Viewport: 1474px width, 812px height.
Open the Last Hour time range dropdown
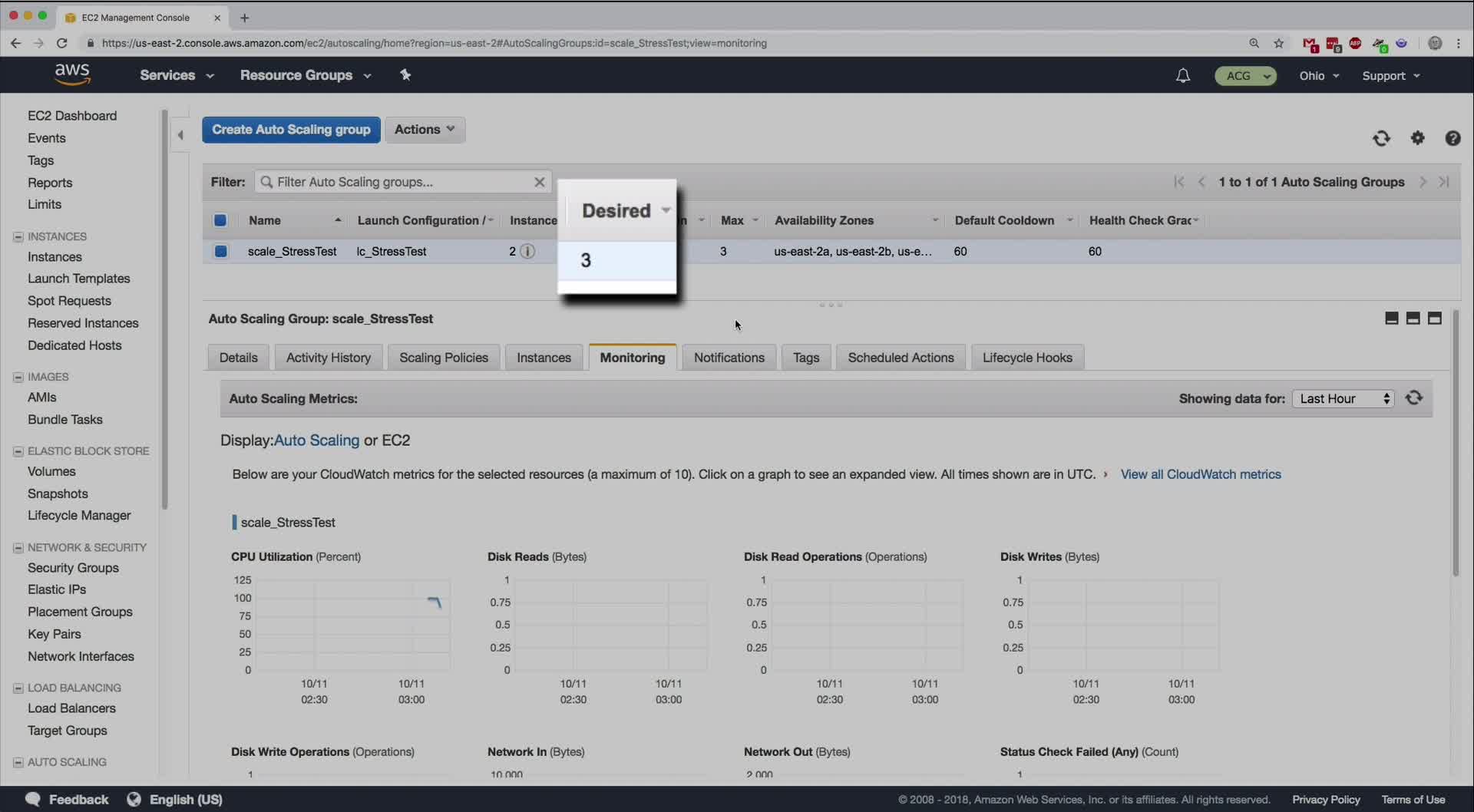pos(1343,398)
